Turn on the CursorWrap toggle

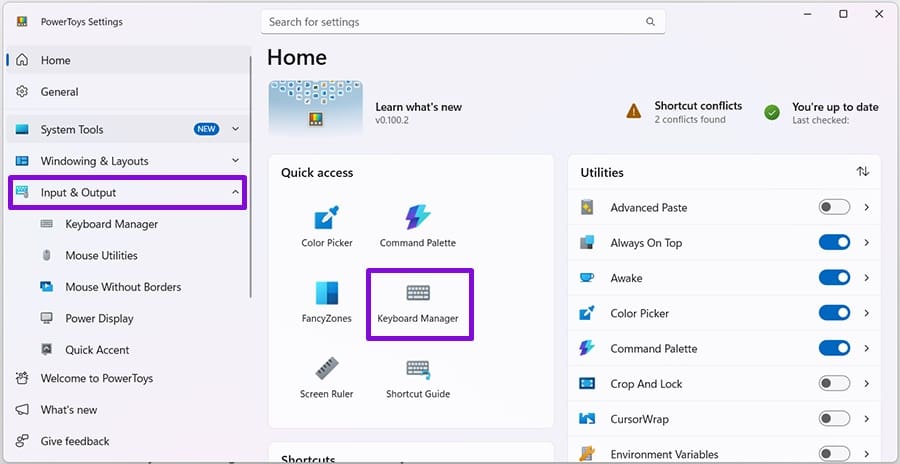pyautogui.click(x=834, y=419)
